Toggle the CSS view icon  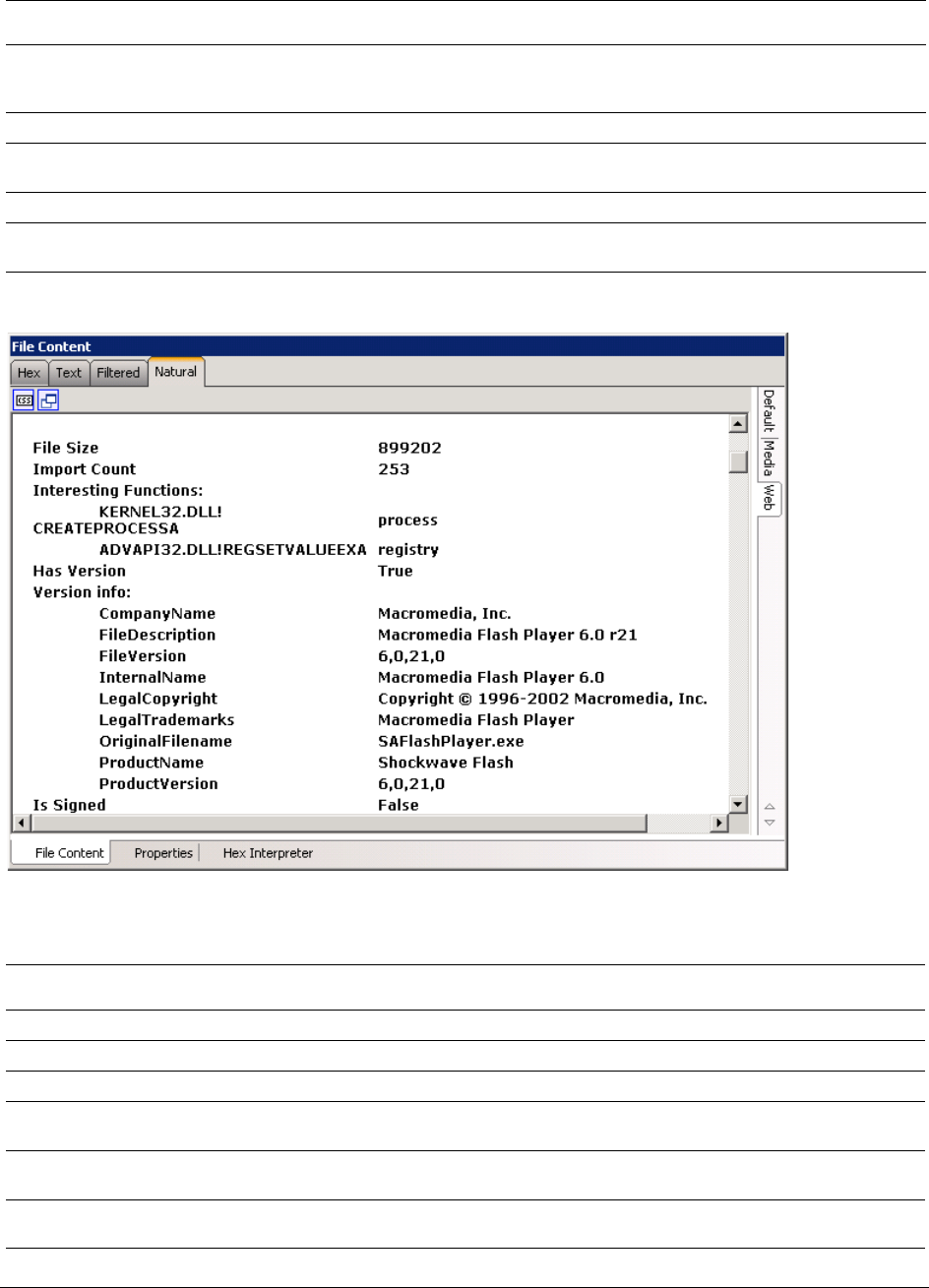[x=24, y=399]
